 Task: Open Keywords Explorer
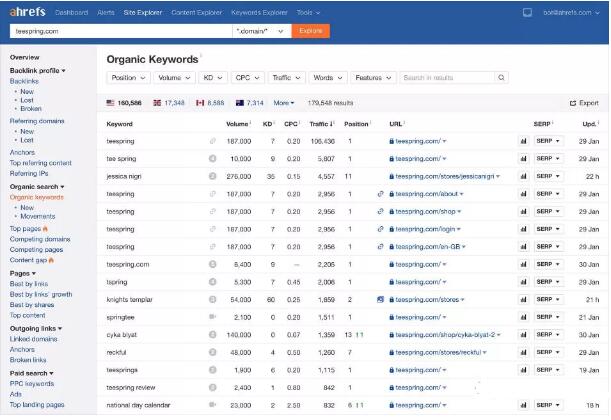coord(259,12)
